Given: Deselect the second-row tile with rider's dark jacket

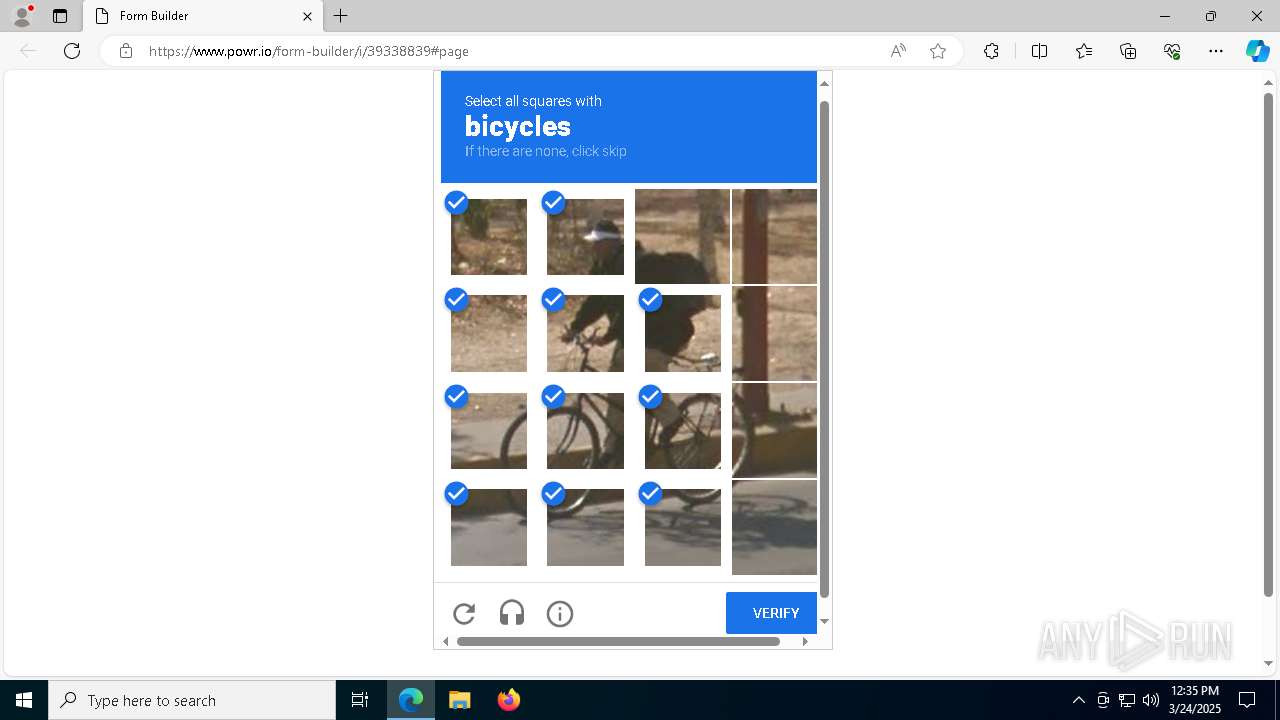Looking at the screenshot, I should 682,333.
